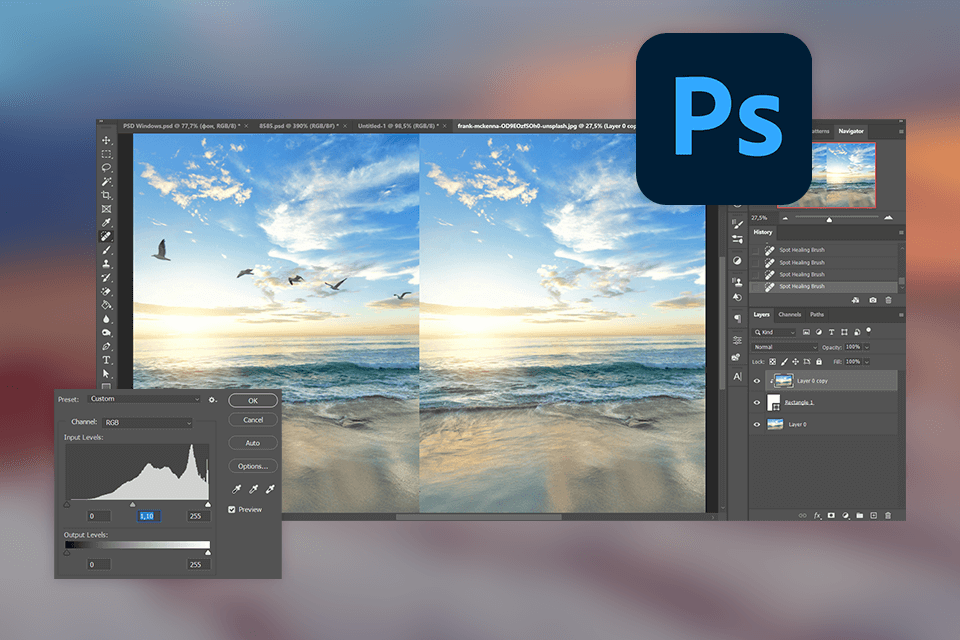Click the white point eyedropper in Levels

(x=269, y=489)
